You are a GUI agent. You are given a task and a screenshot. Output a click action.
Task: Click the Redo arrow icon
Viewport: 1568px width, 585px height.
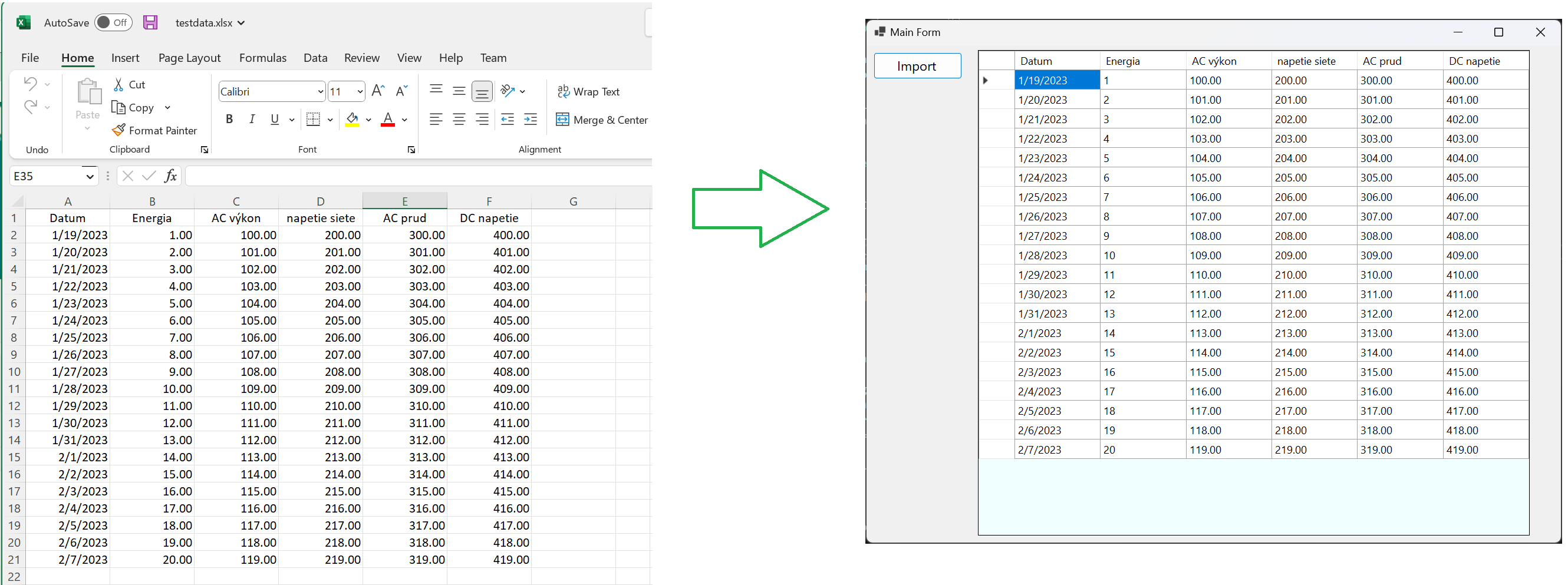30,107
